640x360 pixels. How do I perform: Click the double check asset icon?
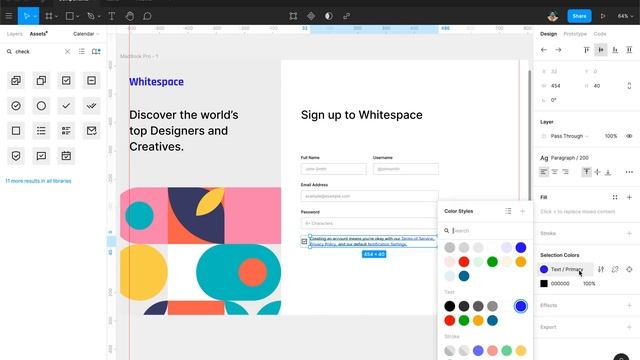91,106
